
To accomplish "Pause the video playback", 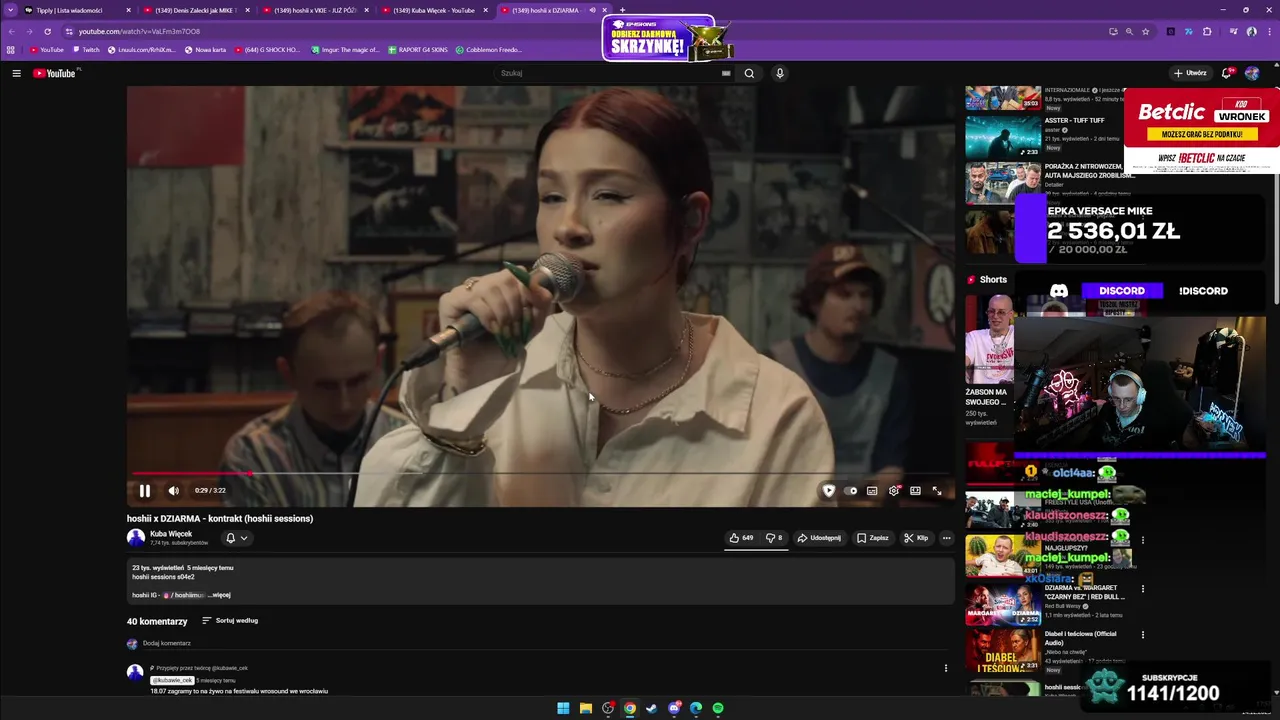I will [144, 491].
